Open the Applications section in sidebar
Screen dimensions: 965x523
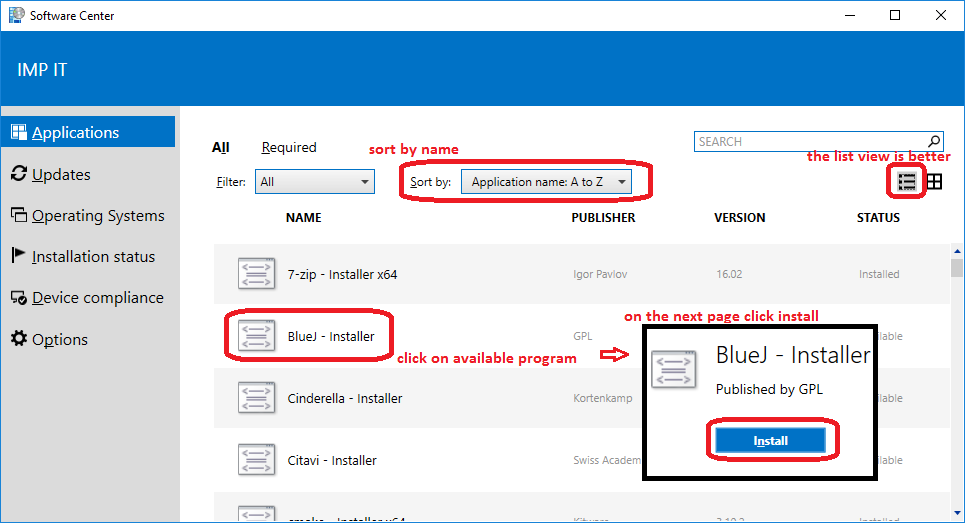(x=88, y=132)
